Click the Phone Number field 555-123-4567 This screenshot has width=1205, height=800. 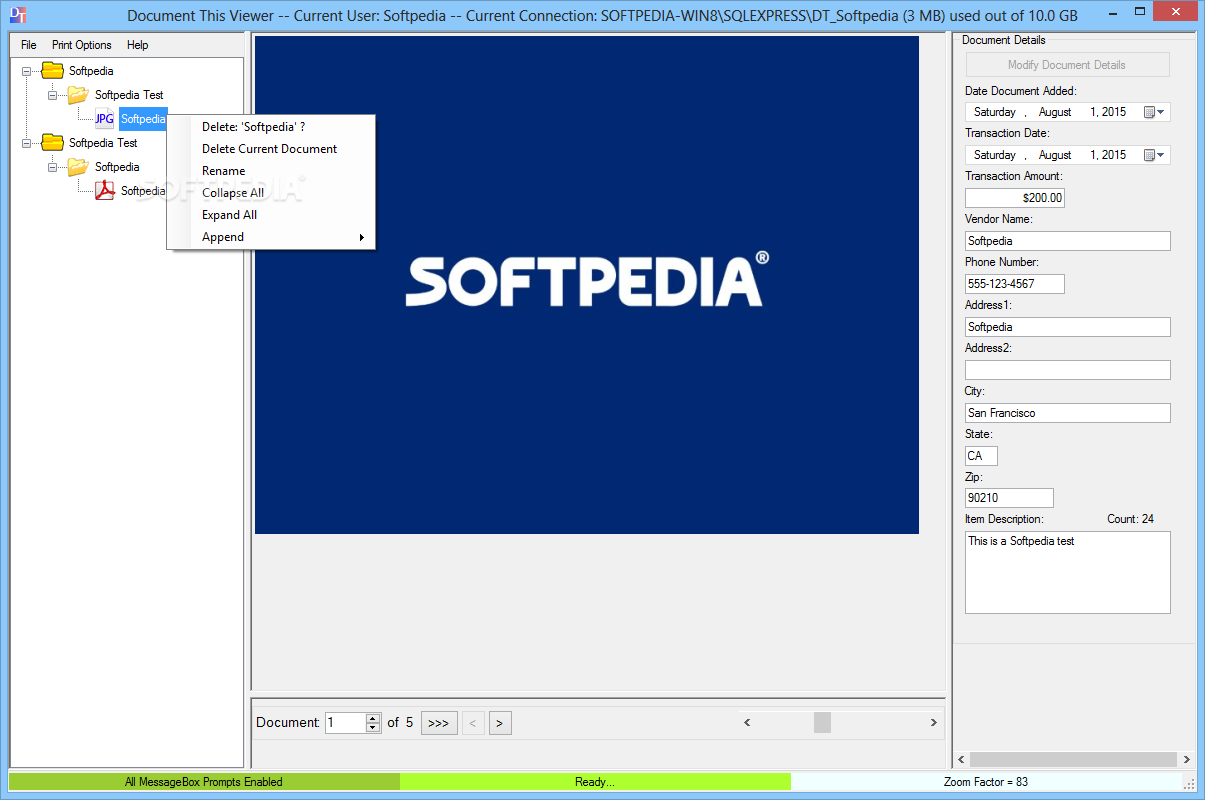click(x=1015, y=284)
